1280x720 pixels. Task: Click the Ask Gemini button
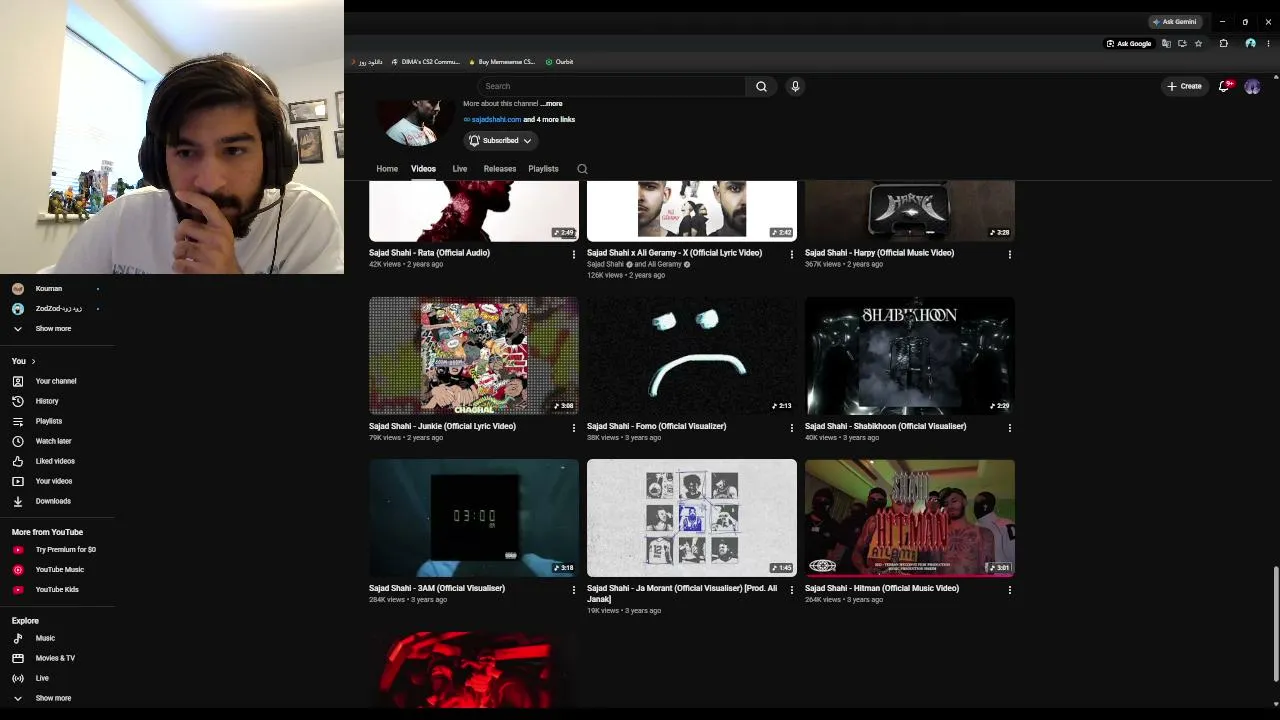pyautogui.click(x=1174, y=22)
